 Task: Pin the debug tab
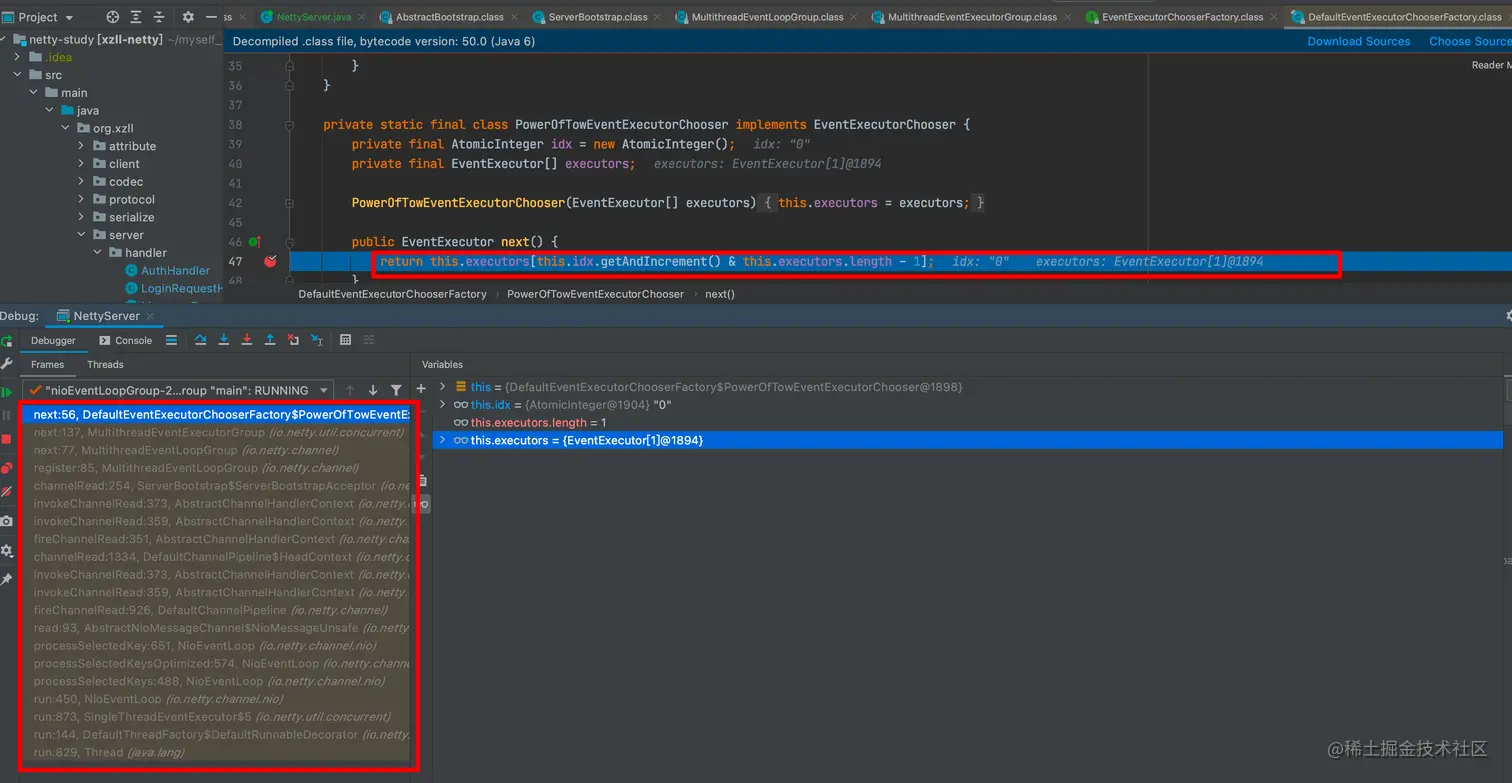pyautogui.click(x=7, y=579)
